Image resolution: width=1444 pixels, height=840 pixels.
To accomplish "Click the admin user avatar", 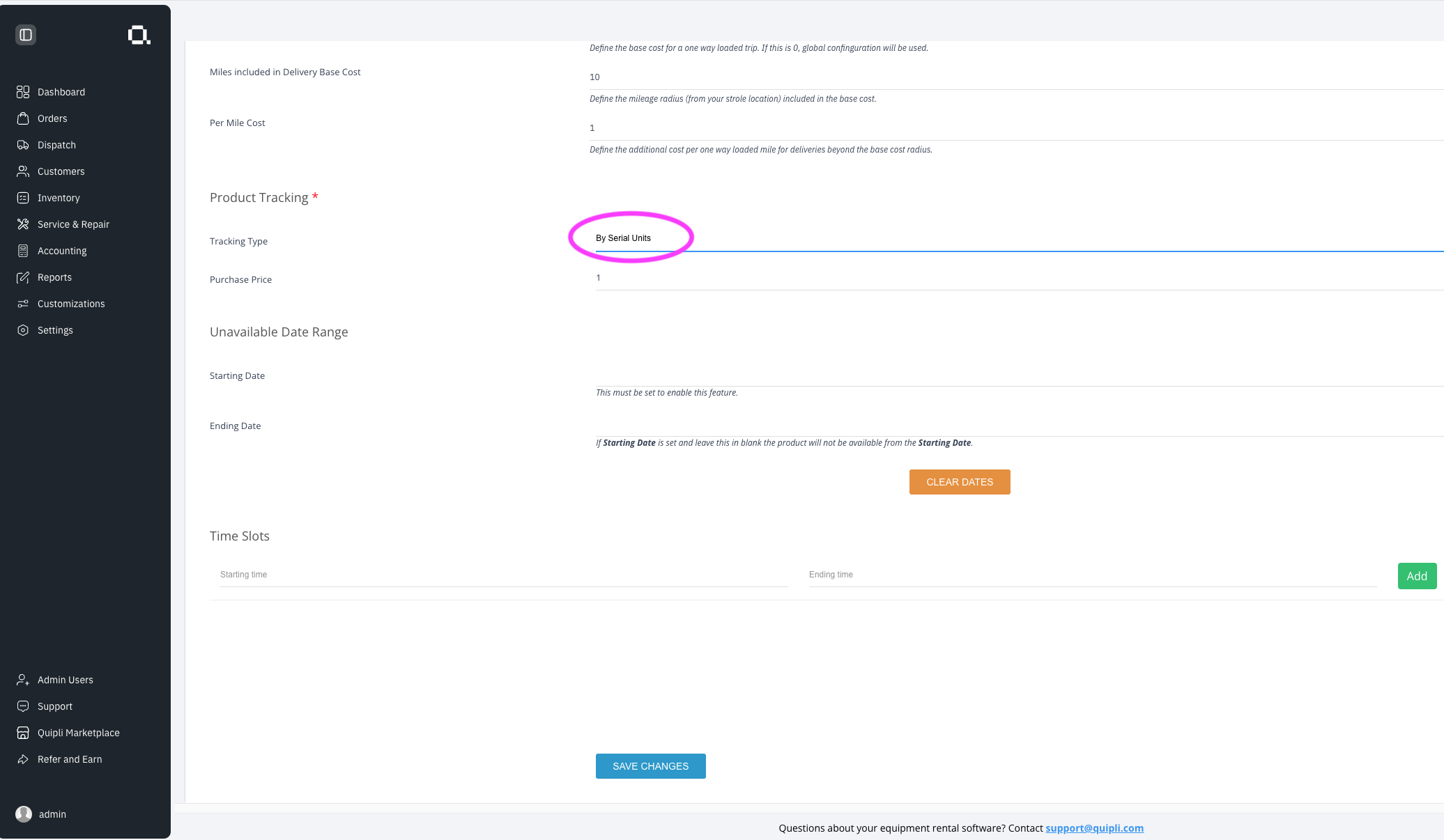I will tap(24, 814).
